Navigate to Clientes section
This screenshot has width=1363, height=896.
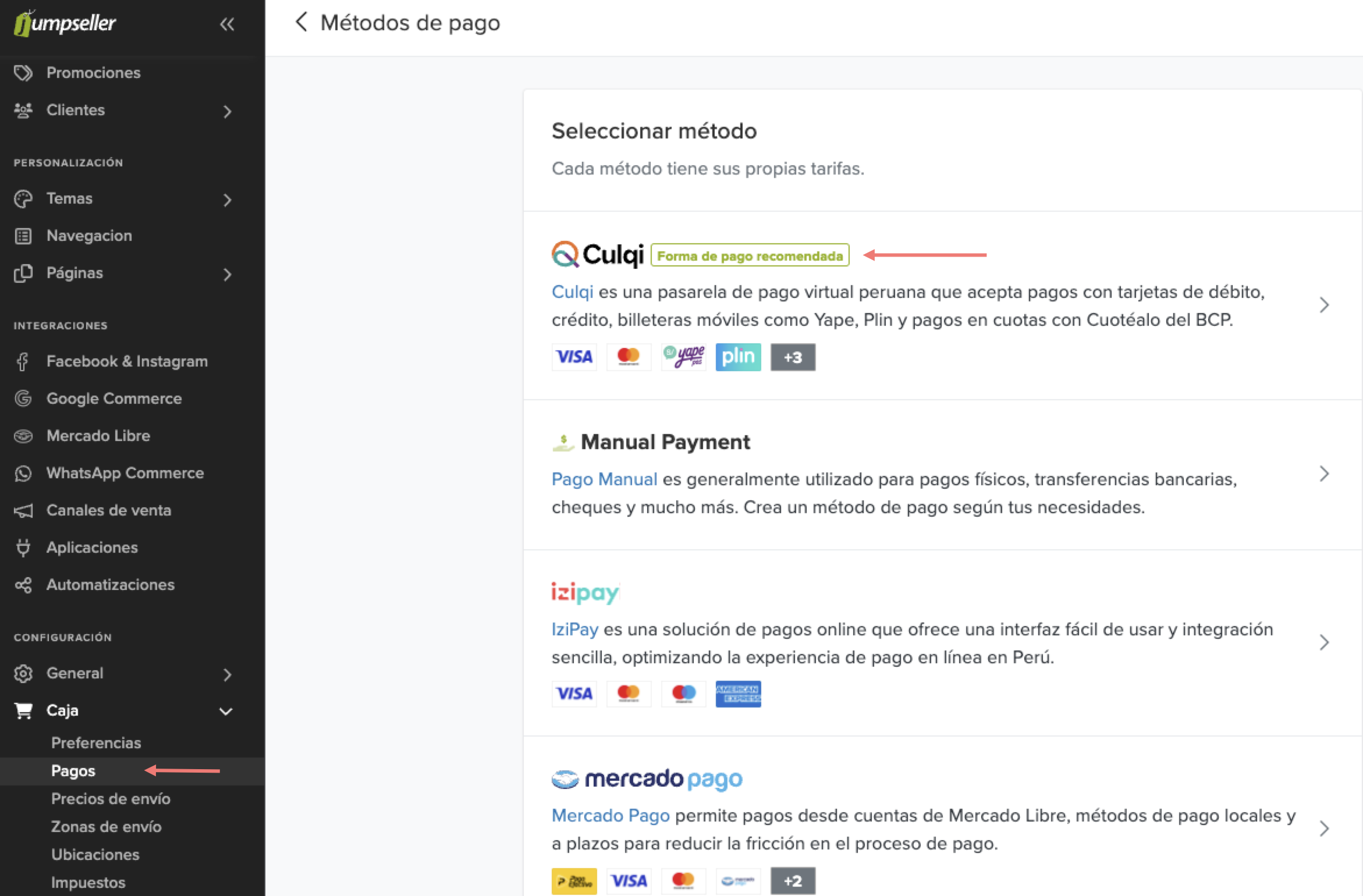(x=76, y=110)
